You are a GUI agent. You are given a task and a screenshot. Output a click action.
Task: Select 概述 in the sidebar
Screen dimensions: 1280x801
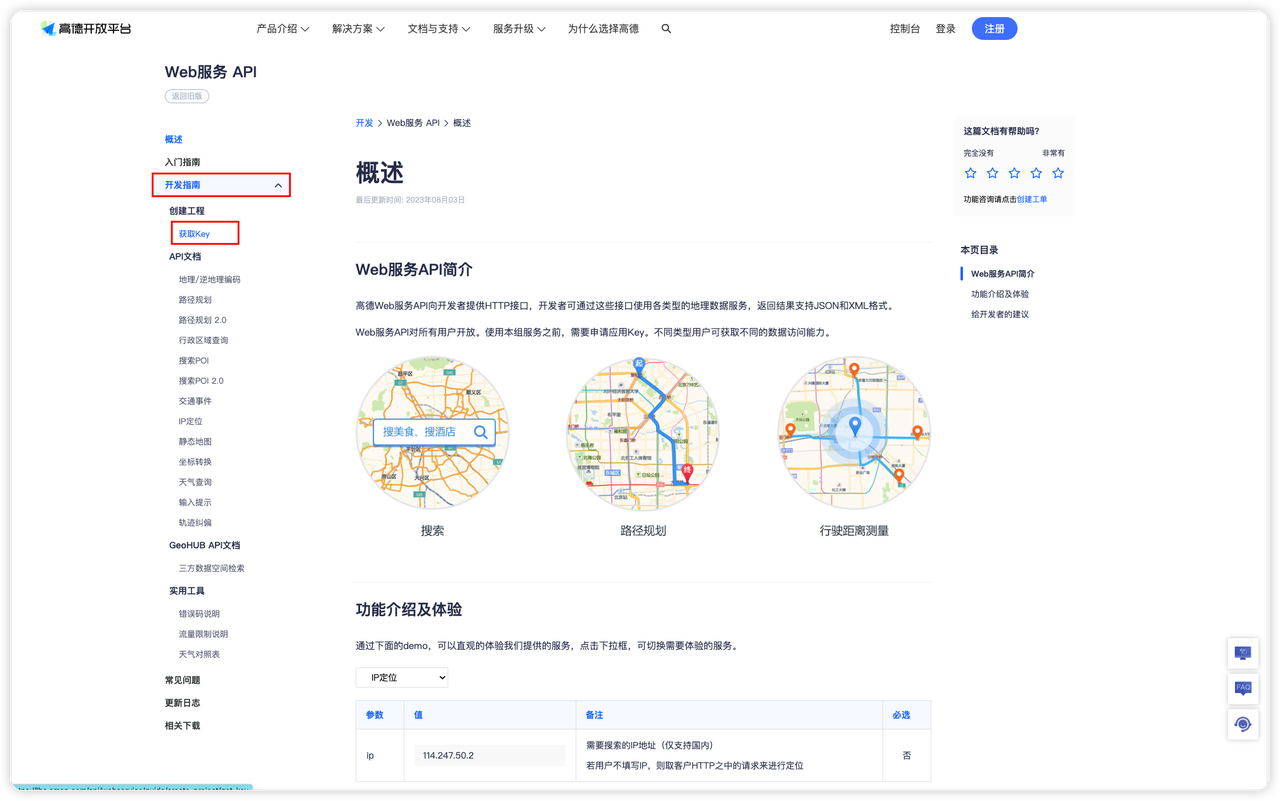tap(174, 139)
